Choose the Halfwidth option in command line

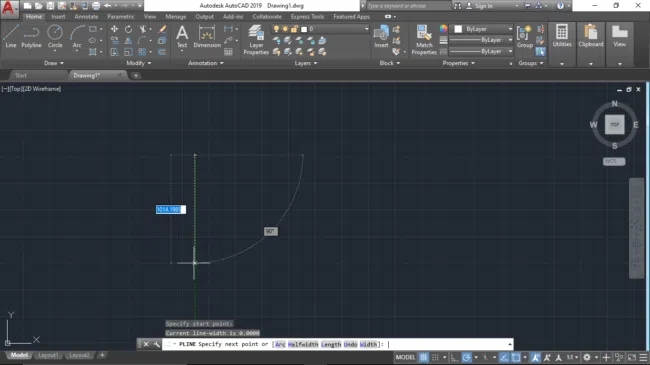303,344
